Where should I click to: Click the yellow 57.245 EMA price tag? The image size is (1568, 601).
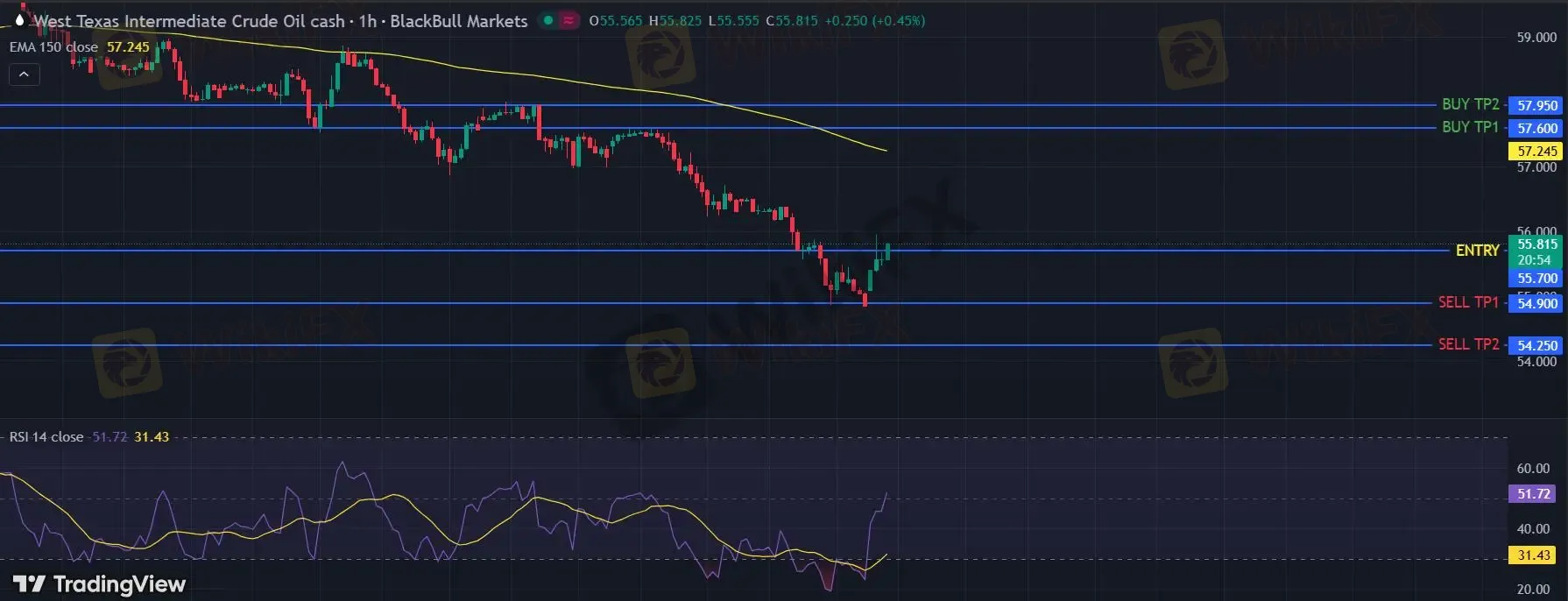click(1536, 151)
